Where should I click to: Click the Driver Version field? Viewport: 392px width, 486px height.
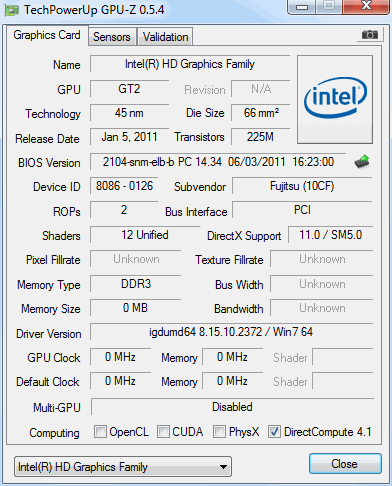coord(231,332)
